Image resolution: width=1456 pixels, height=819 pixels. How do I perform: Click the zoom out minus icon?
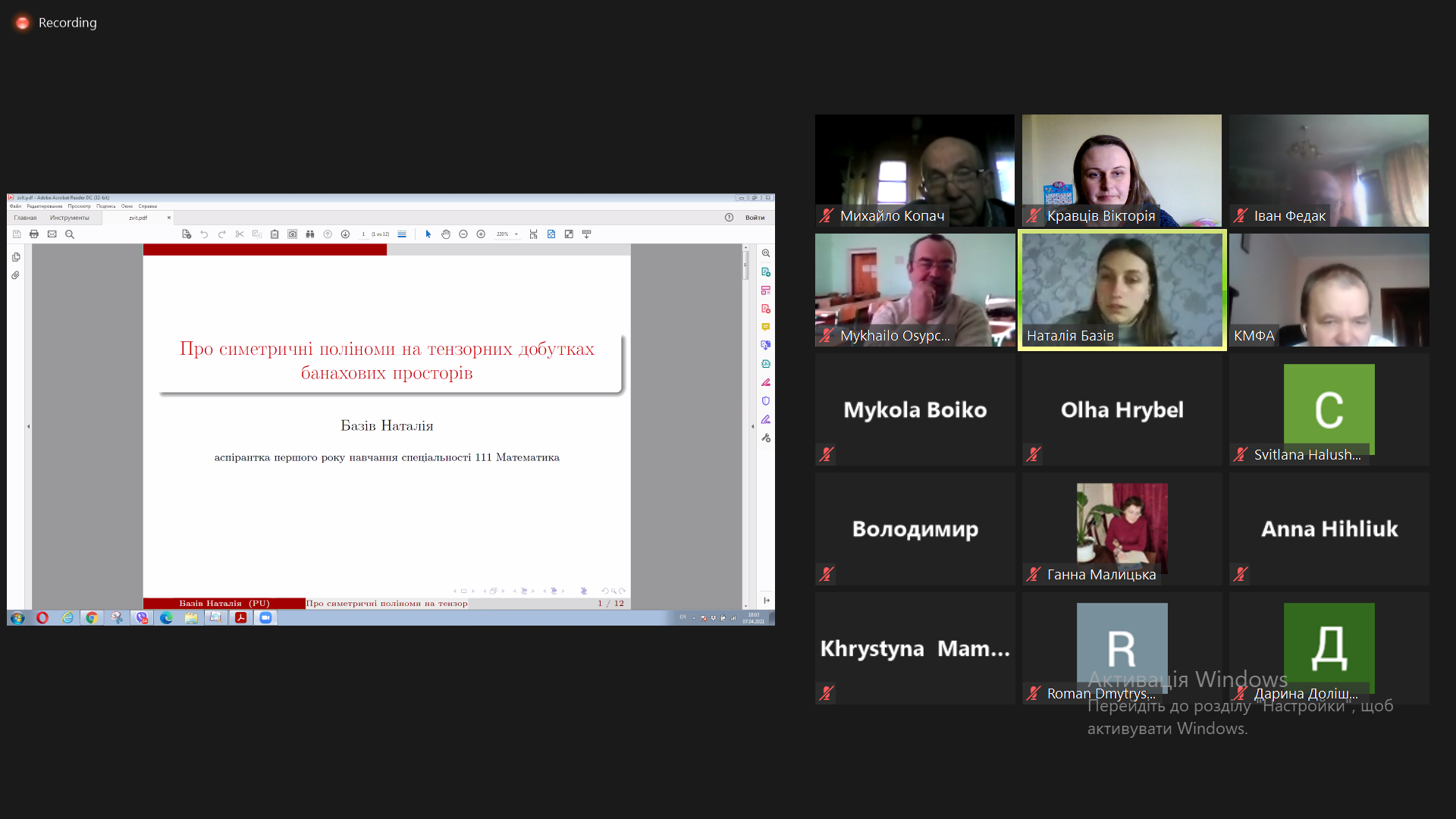coord(463,234)
